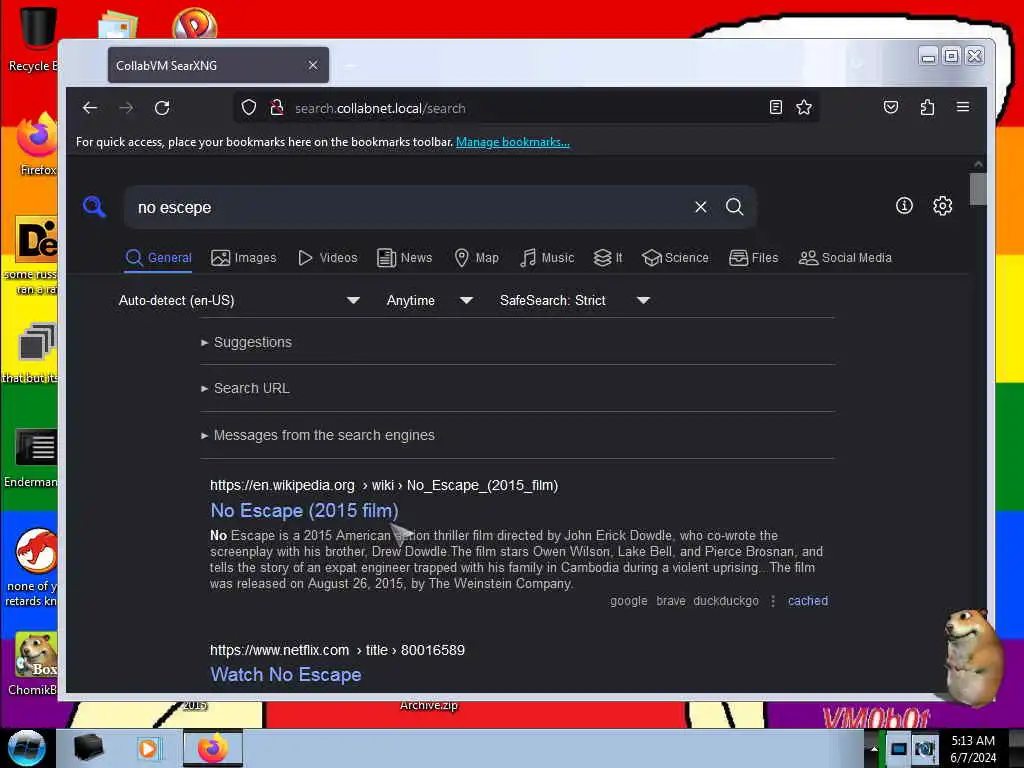Open tracking protection shield icon
The image size is (1024, 768).
click(x=249, y=108)
